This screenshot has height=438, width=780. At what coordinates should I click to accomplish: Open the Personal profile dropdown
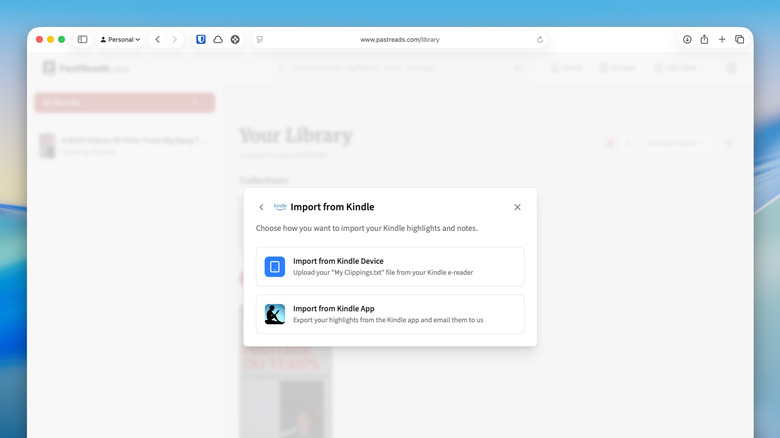[x=120, y=39]
